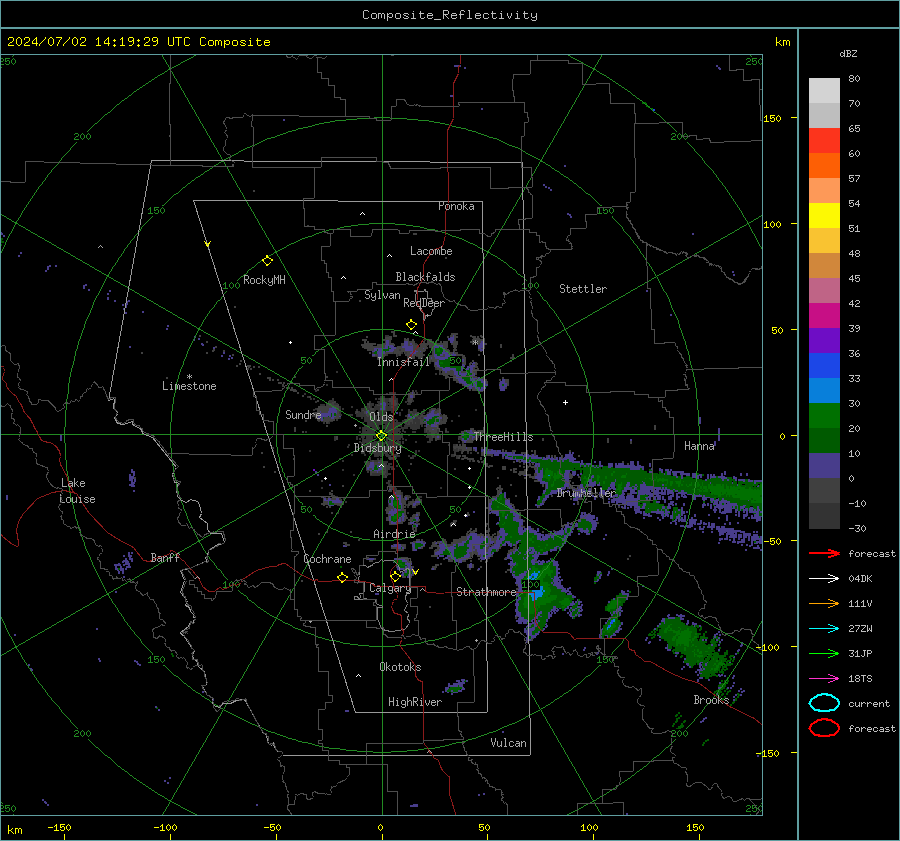Click the dBZ legend heading
The image size is (900, 841).
click(848, 53)
